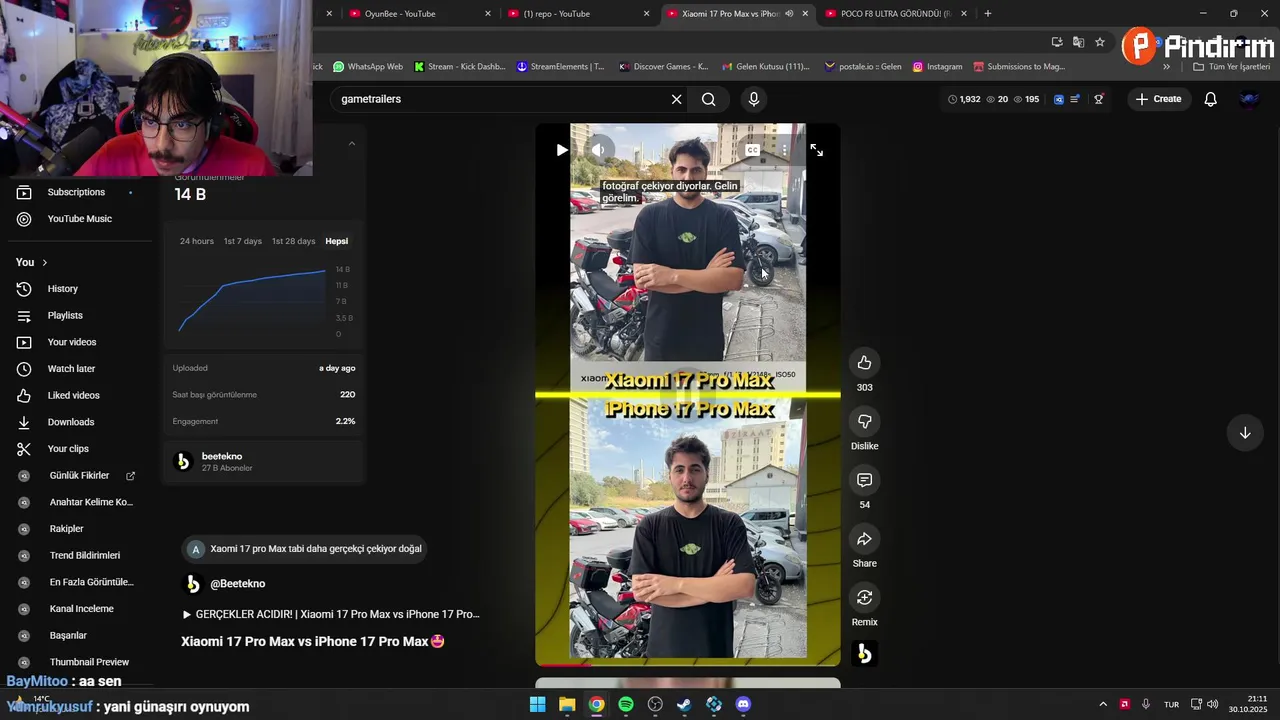Select the 24 hours stats range

(197, 241)
